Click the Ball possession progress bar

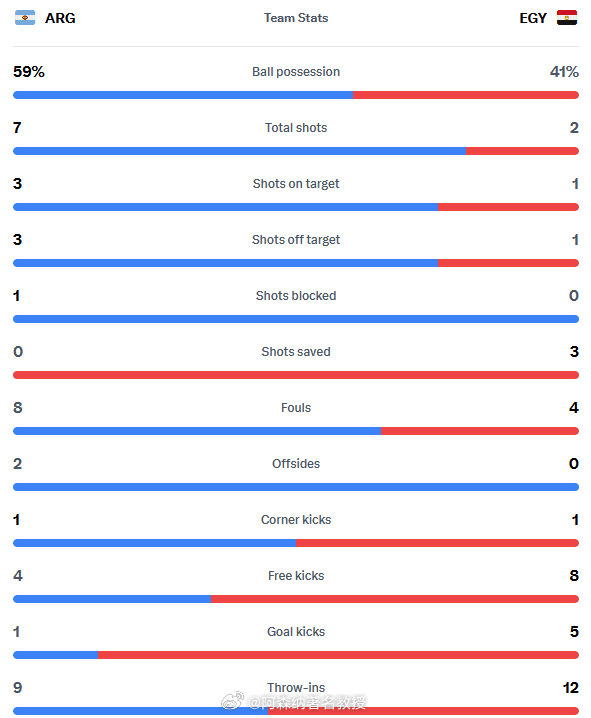click(x=296, y=95)
